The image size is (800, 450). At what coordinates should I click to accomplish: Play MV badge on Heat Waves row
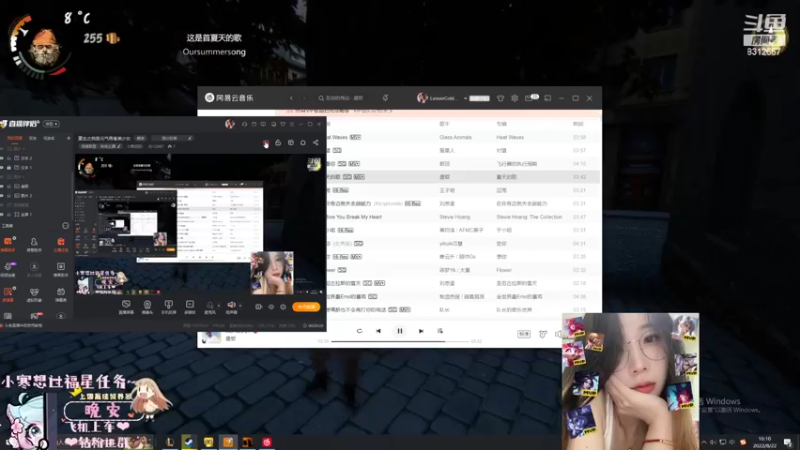[x=356, y=137]
